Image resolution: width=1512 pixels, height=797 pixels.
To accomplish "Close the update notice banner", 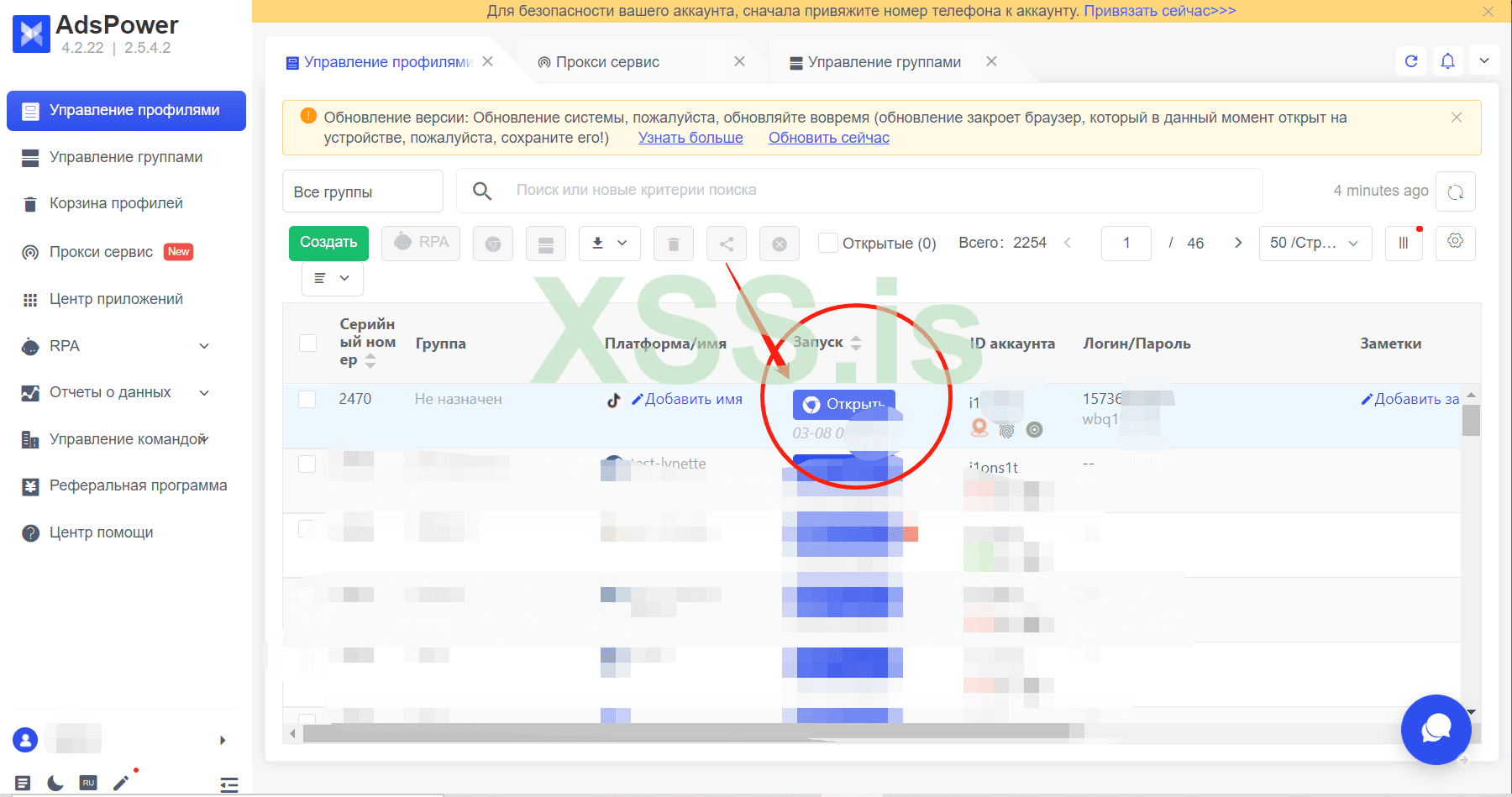I will point(1457,118).
